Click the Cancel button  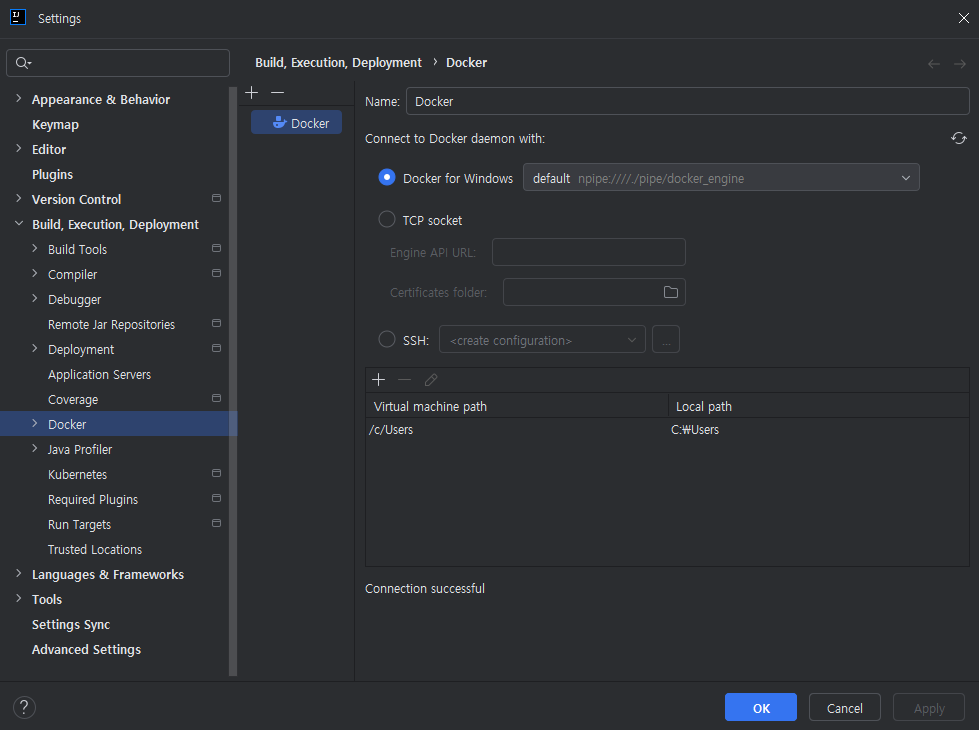point(845,708)
